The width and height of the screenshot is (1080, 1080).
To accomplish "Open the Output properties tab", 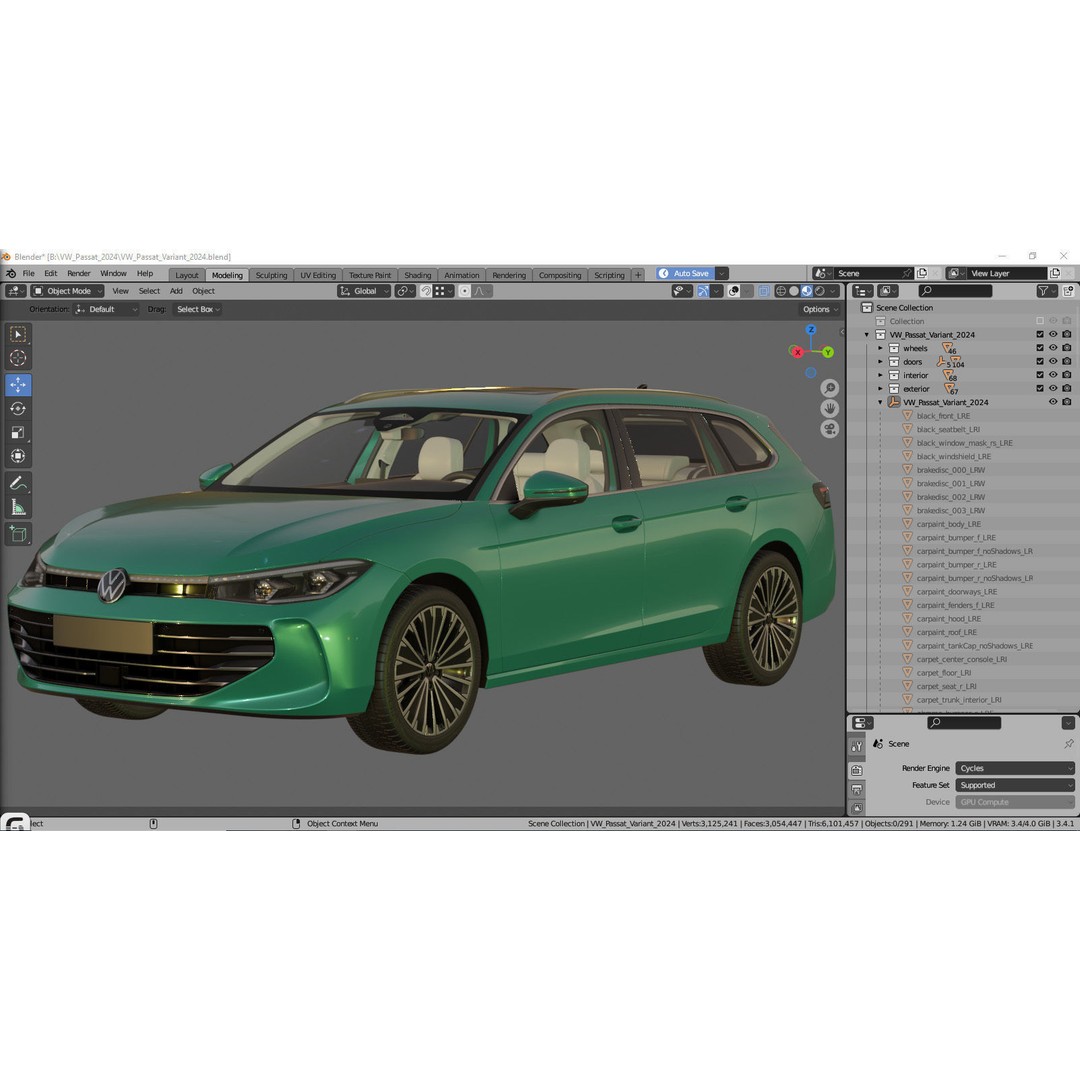I will pyautogui.click(x=856, y=789).
